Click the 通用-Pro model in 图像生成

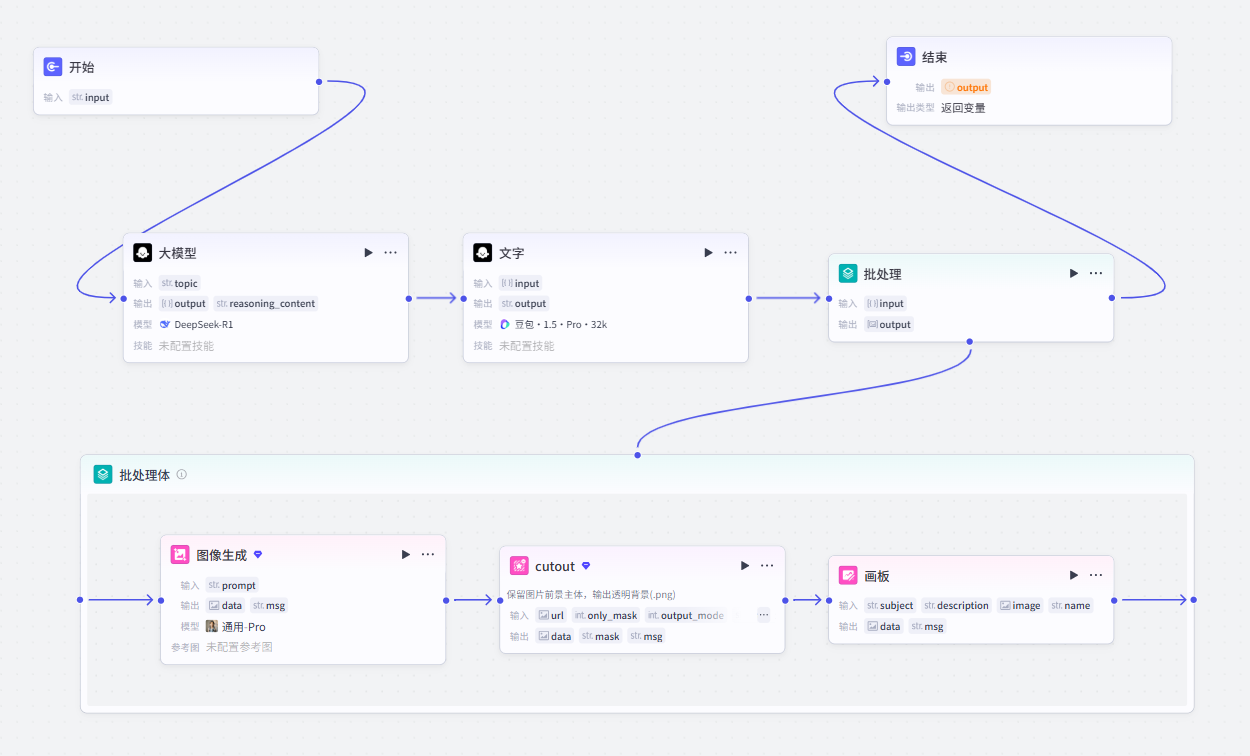coord(236,627)
